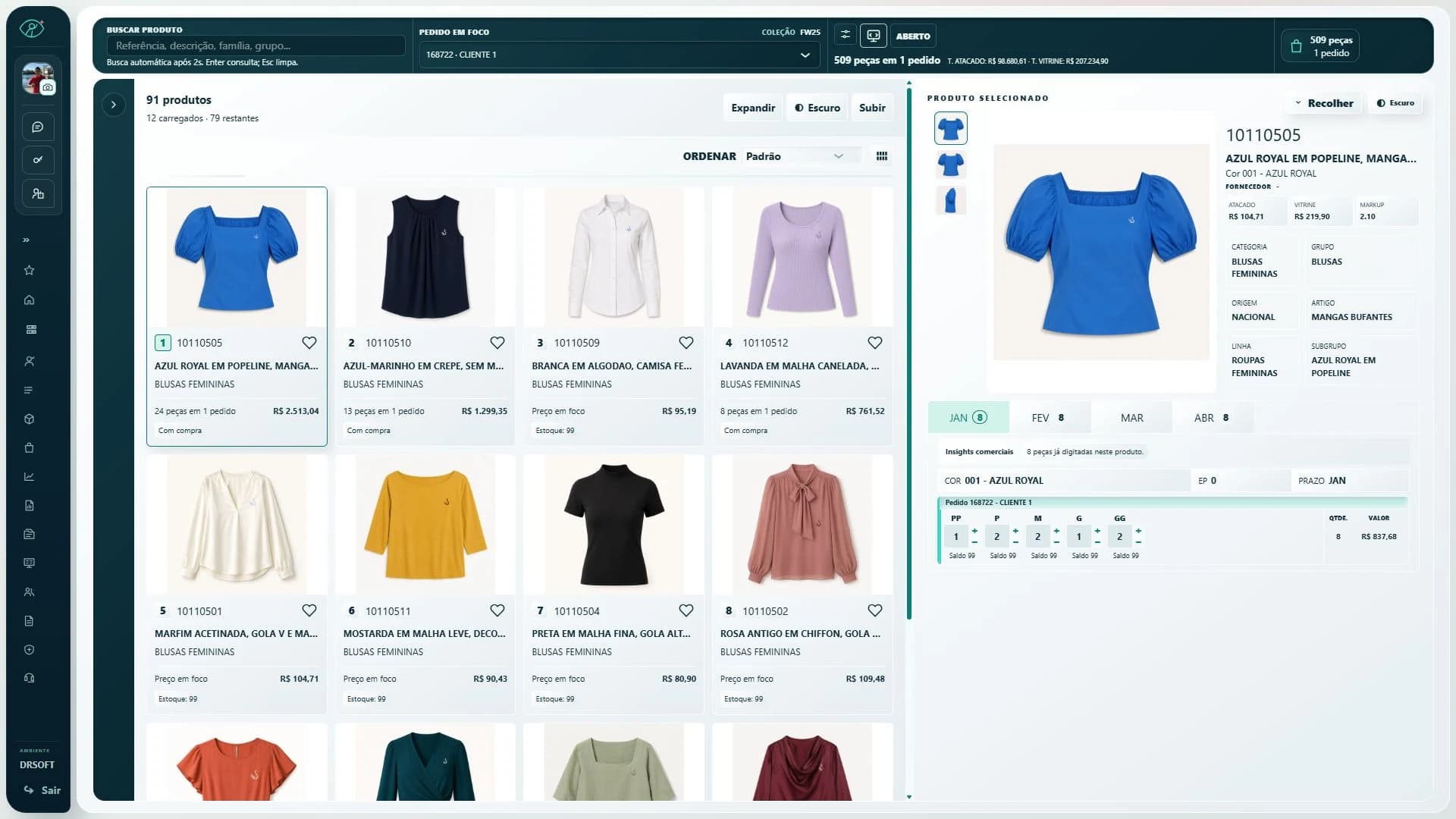This screenshot has width=1456, height=819.
Task: Go to the home icon in the sidebar
Action: tap(30, 300)
